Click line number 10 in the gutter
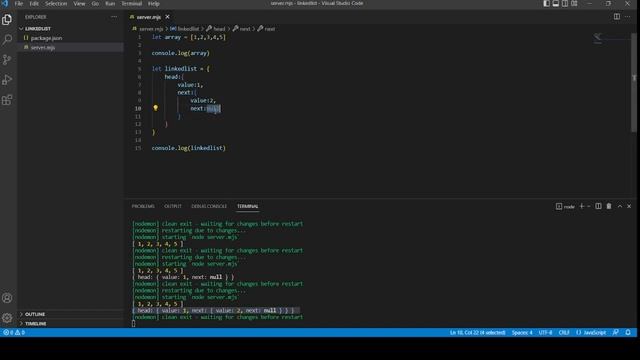 (x=138, y=109)
